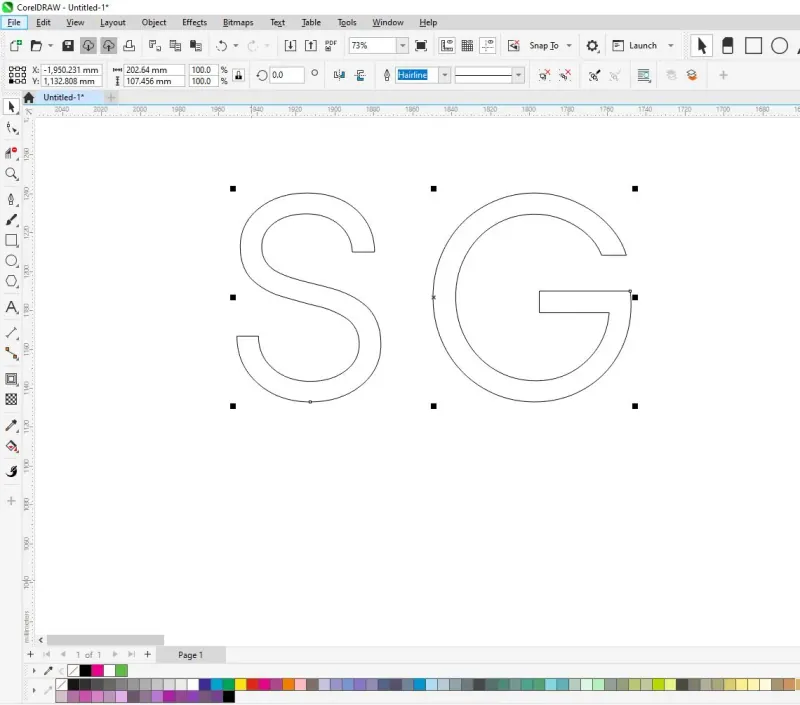Viewport: 800px width, 705px height.
Task: Open the Bitmaps menu
Action: [x=238, y=22]
